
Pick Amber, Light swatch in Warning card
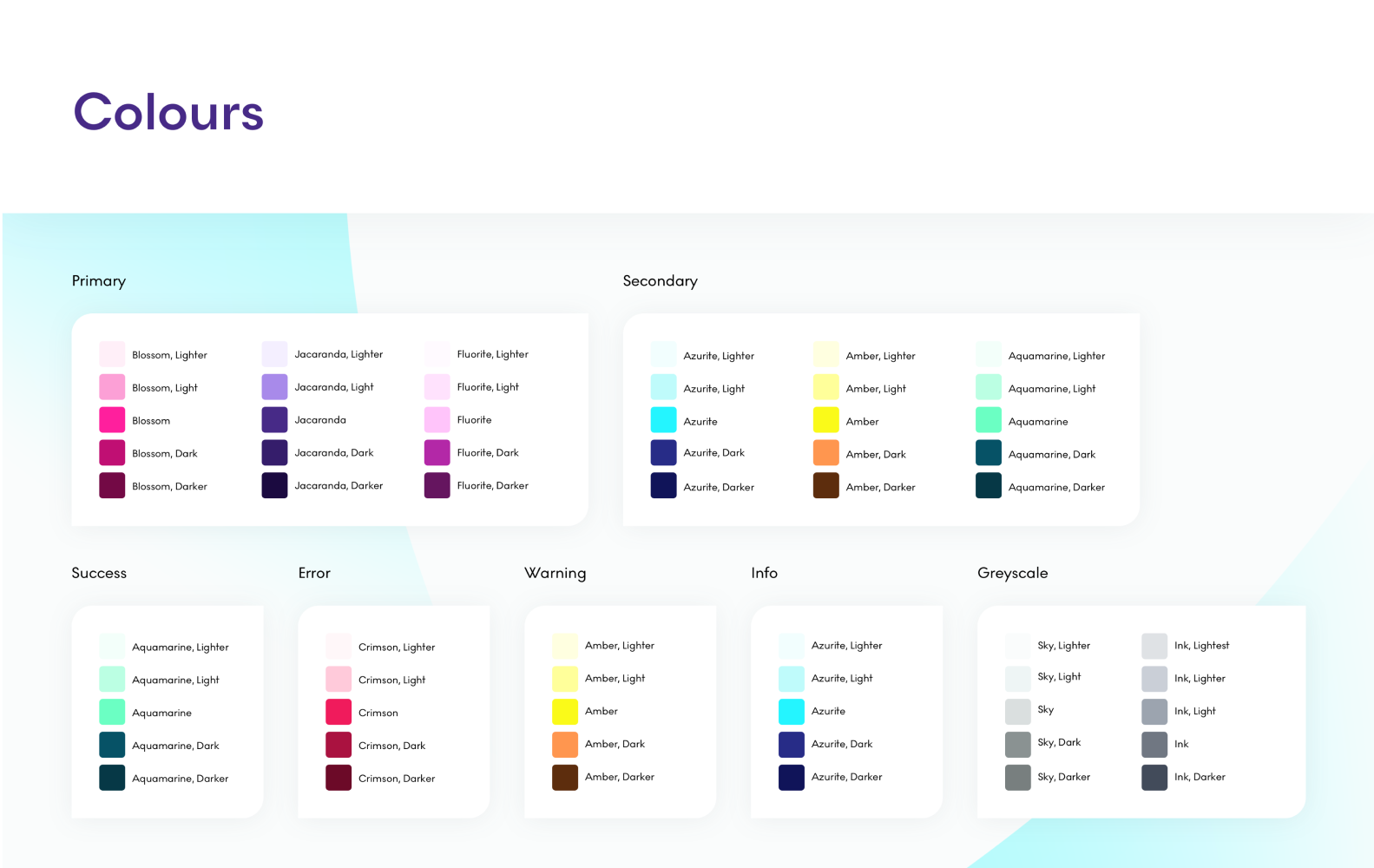point(565,679)
